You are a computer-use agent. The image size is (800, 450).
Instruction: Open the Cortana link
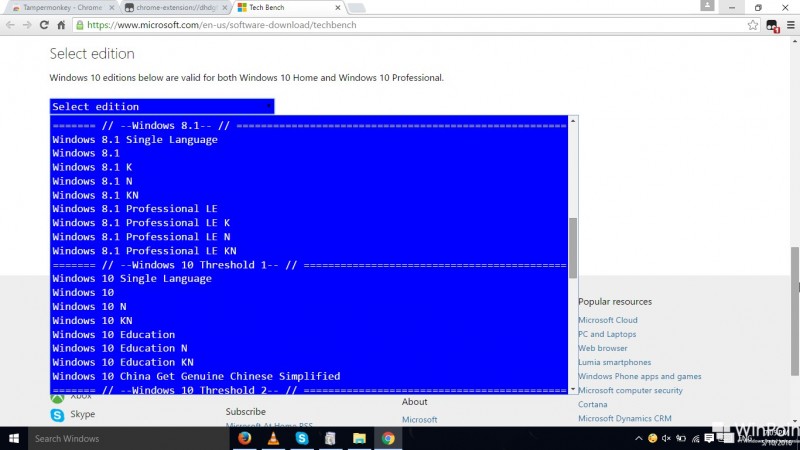[593, 404]
